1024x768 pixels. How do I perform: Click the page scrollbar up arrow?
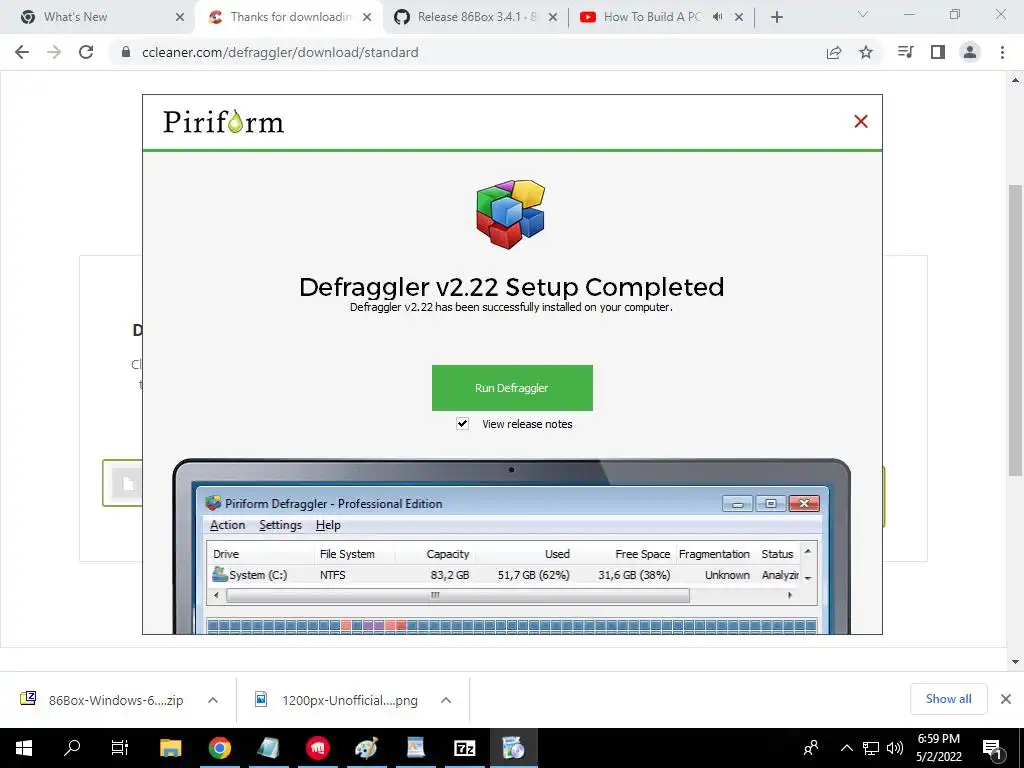click(x=1015, y=80)
